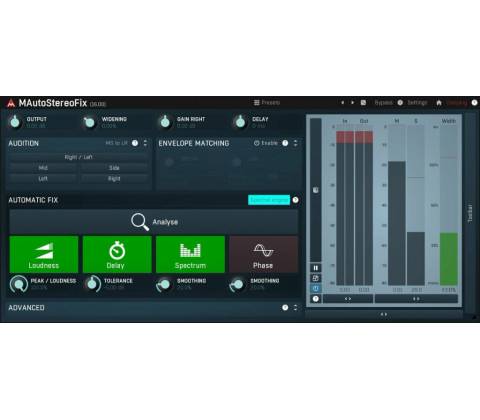Click the green Width meter bar
This screenshot has height=420, width=480.
(x=449, y=259)
